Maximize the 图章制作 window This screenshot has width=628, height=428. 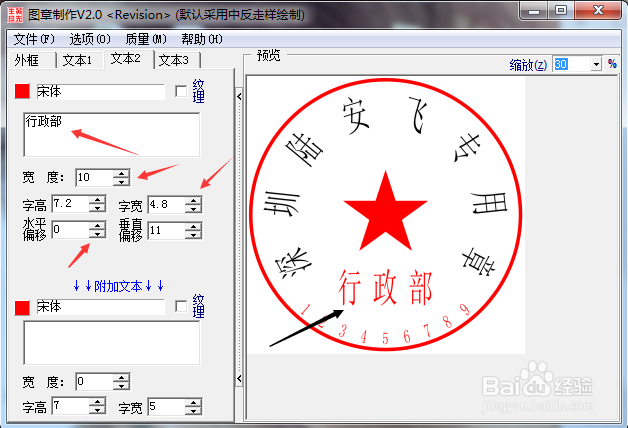coord(561,10)
